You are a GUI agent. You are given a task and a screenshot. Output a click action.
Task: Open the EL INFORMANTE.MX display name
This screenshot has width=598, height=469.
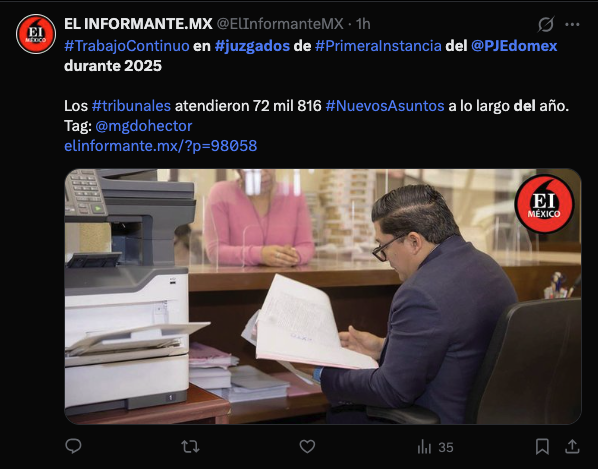[x=138, y=24]
